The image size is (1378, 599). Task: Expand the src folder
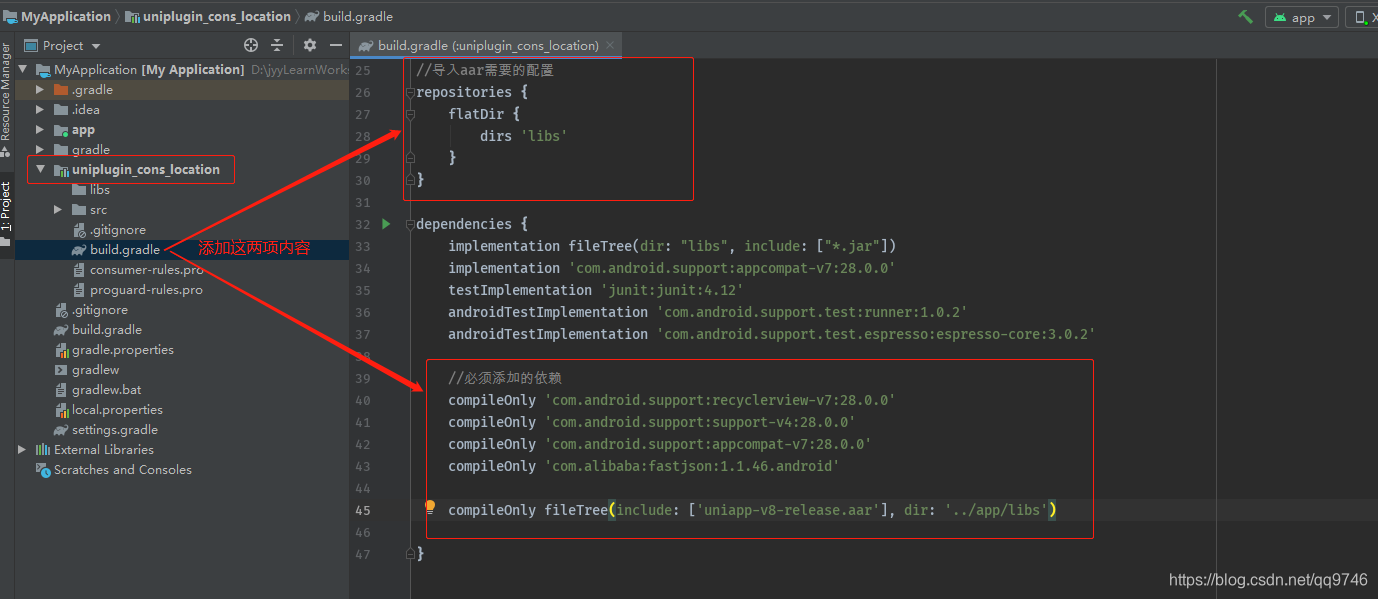pos(58,209)
